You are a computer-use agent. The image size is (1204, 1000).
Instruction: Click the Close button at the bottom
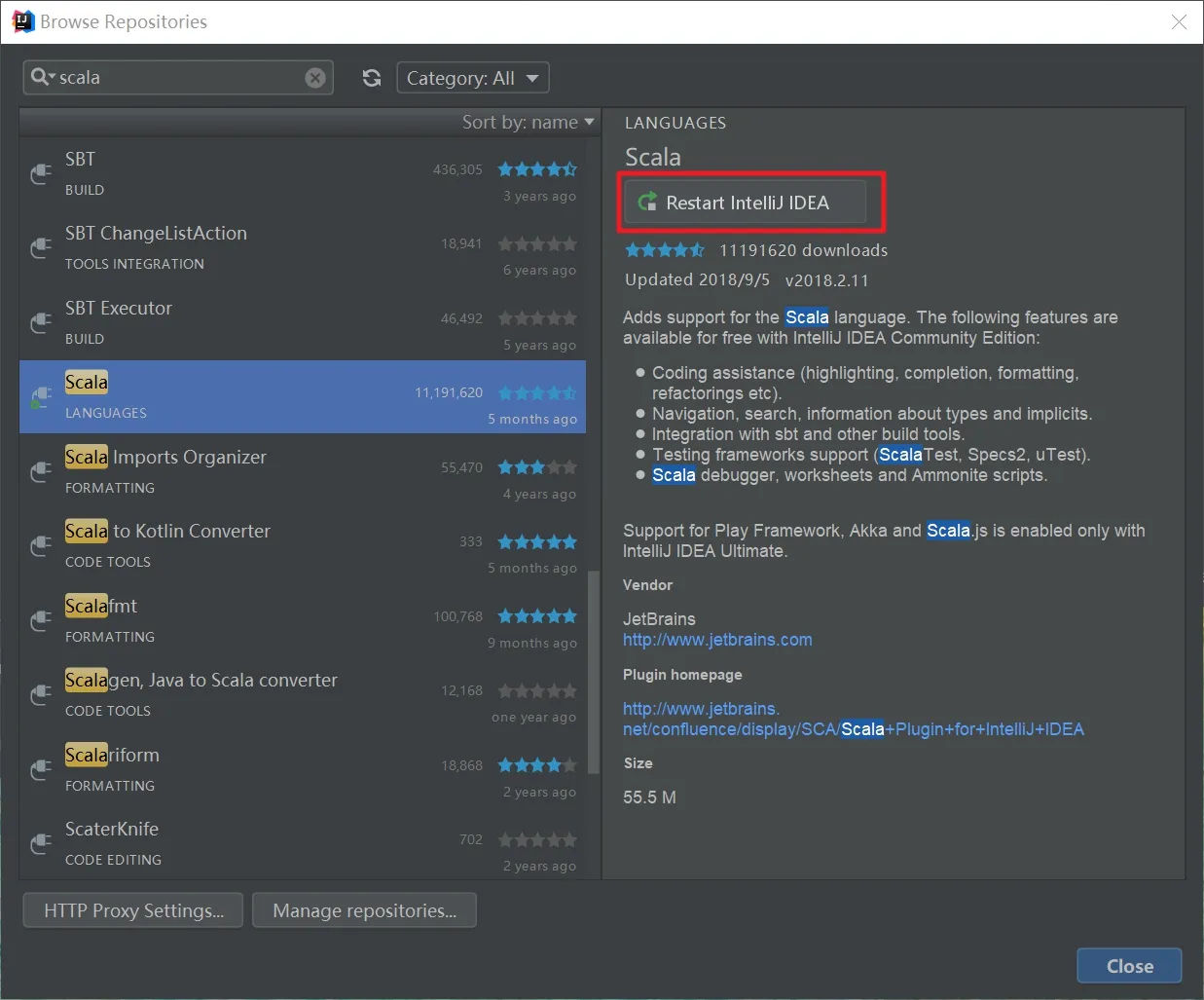pos(1129,966)
